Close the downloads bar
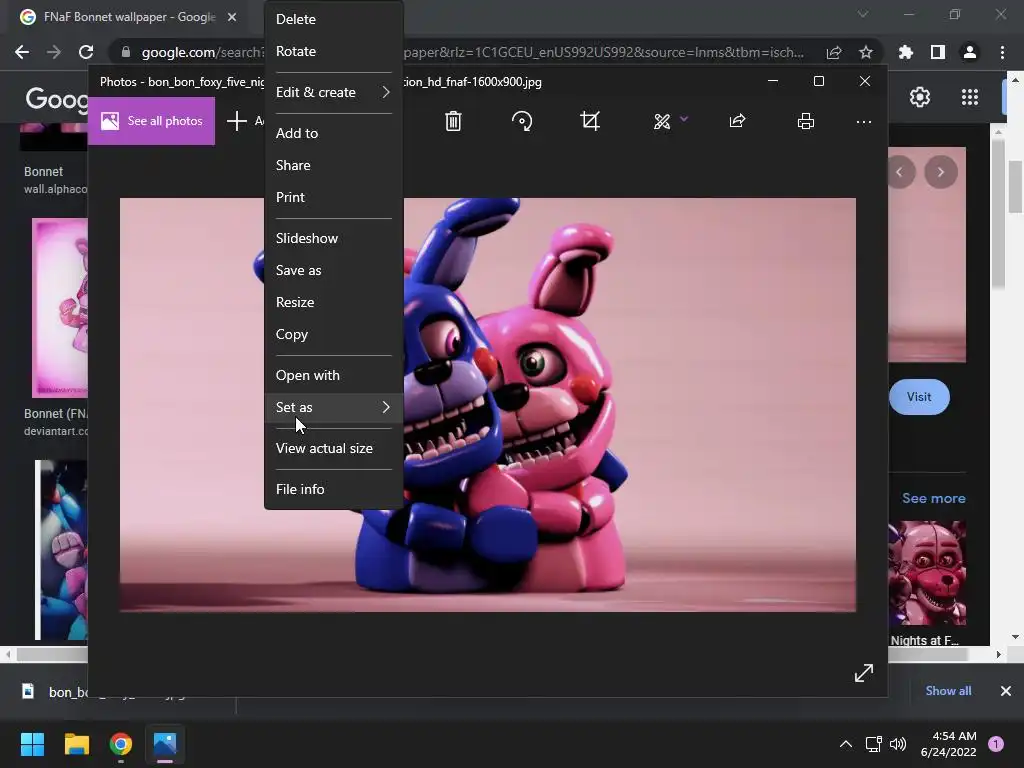 (x=1005, y=690)
